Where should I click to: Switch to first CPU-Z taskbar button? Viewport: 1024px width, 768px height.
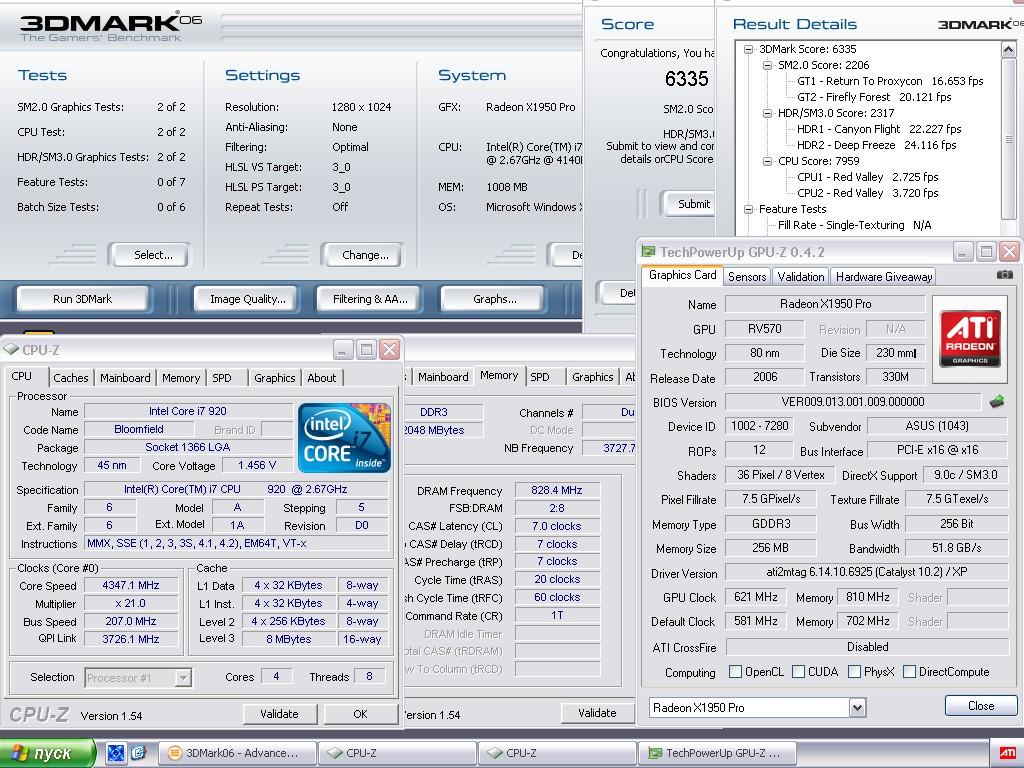398,753
